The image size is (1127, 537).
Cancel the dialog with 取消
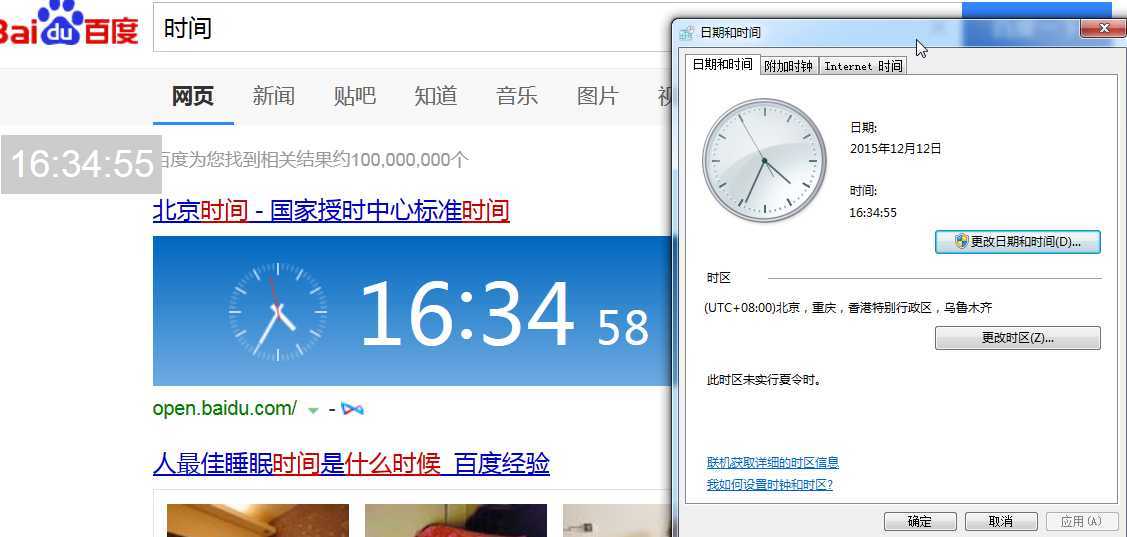[x=1001, y=522]
